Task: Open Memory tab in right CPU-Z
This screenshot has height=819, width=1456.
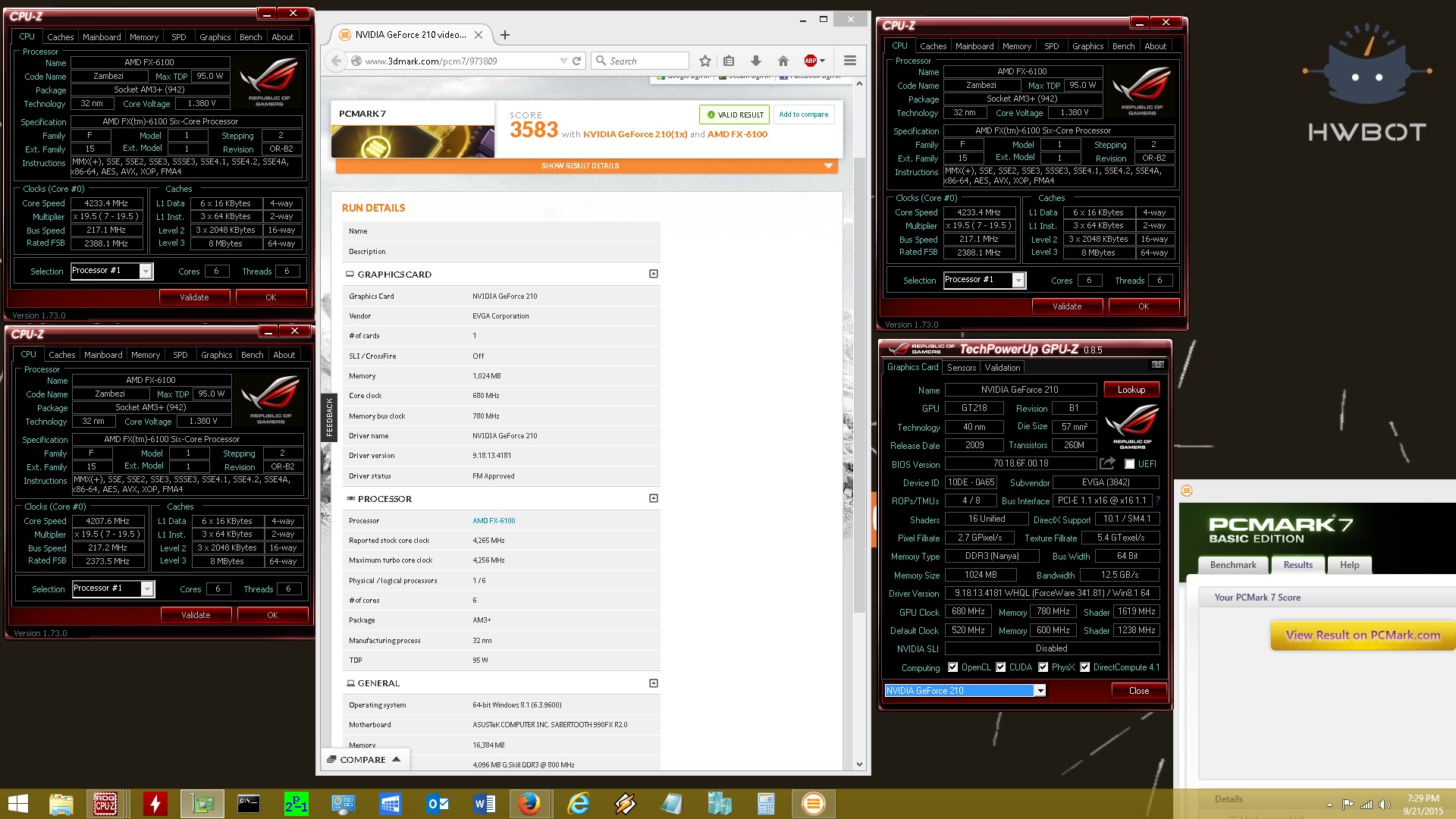Action: pyautogui.click(x=1017, y=46)
